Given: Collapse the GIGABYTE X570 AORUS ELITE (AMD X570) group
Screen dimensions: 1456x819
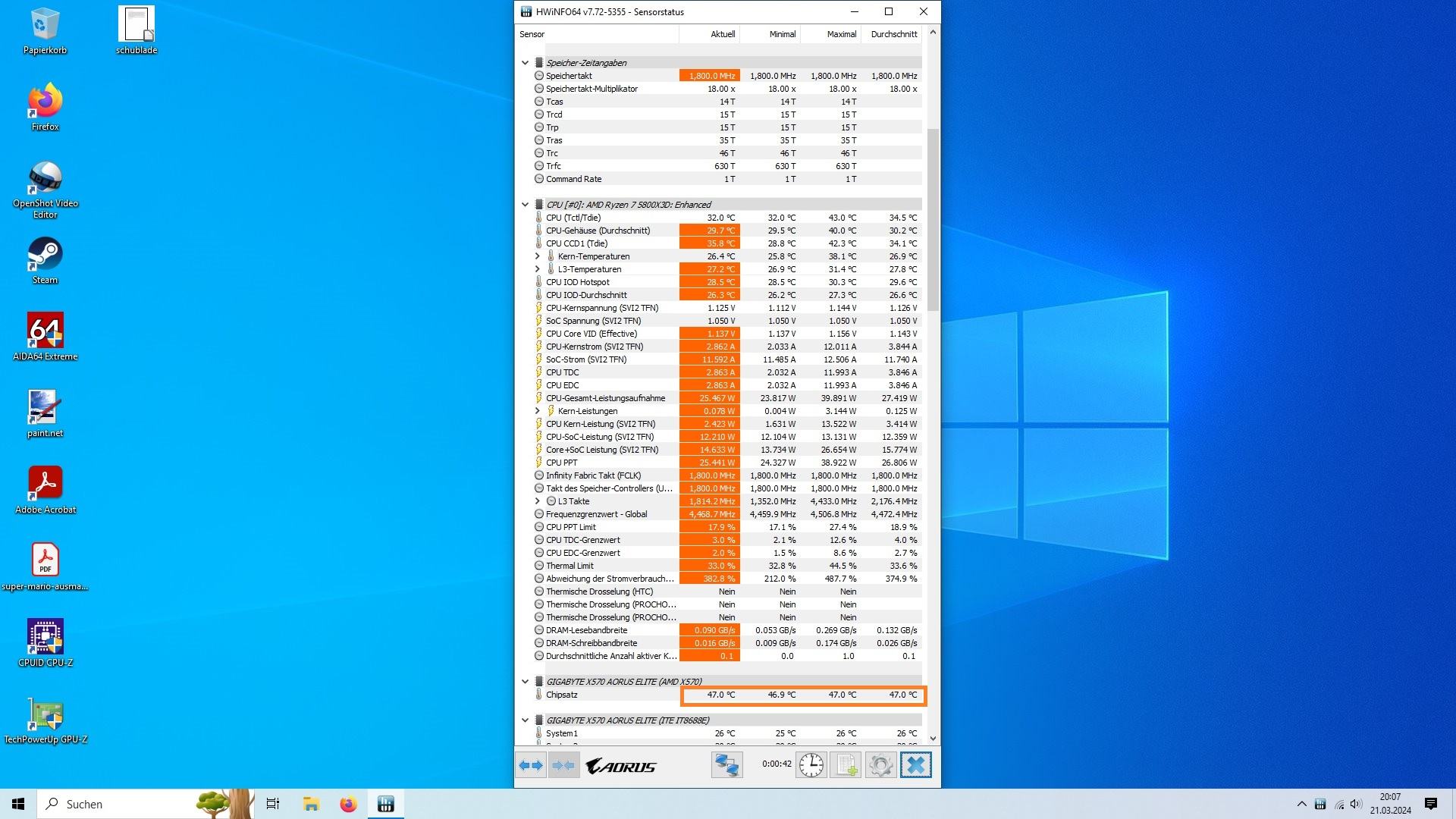Looking at the screenshot, I should (525, 682).
